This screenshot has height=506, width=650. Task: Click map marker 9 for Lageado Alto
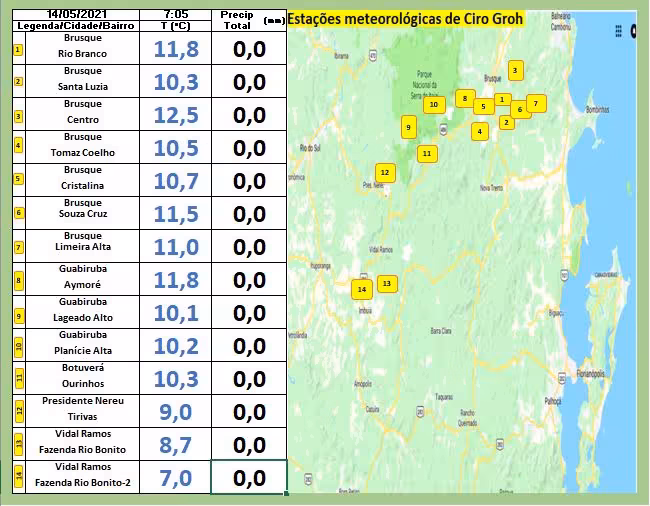click(409, 127)
